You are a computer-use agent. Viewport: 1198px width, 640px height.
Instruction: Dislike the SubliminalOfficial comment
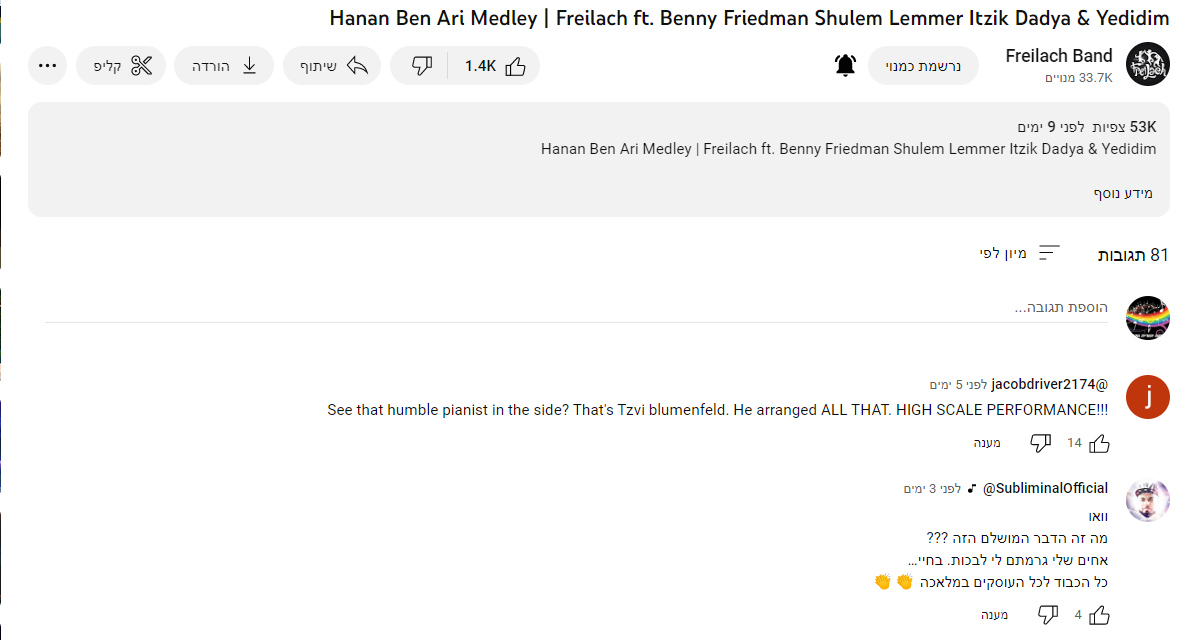1047,614
